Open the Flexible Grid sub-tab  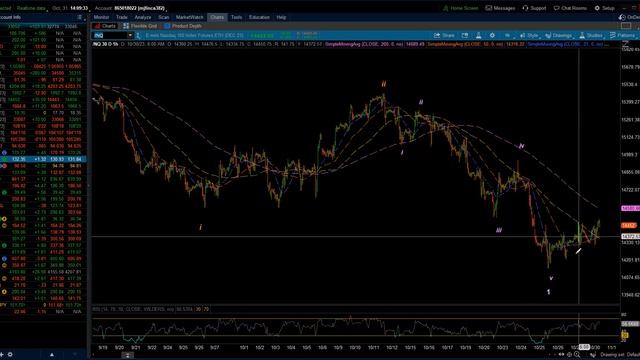tap(141, 26)
